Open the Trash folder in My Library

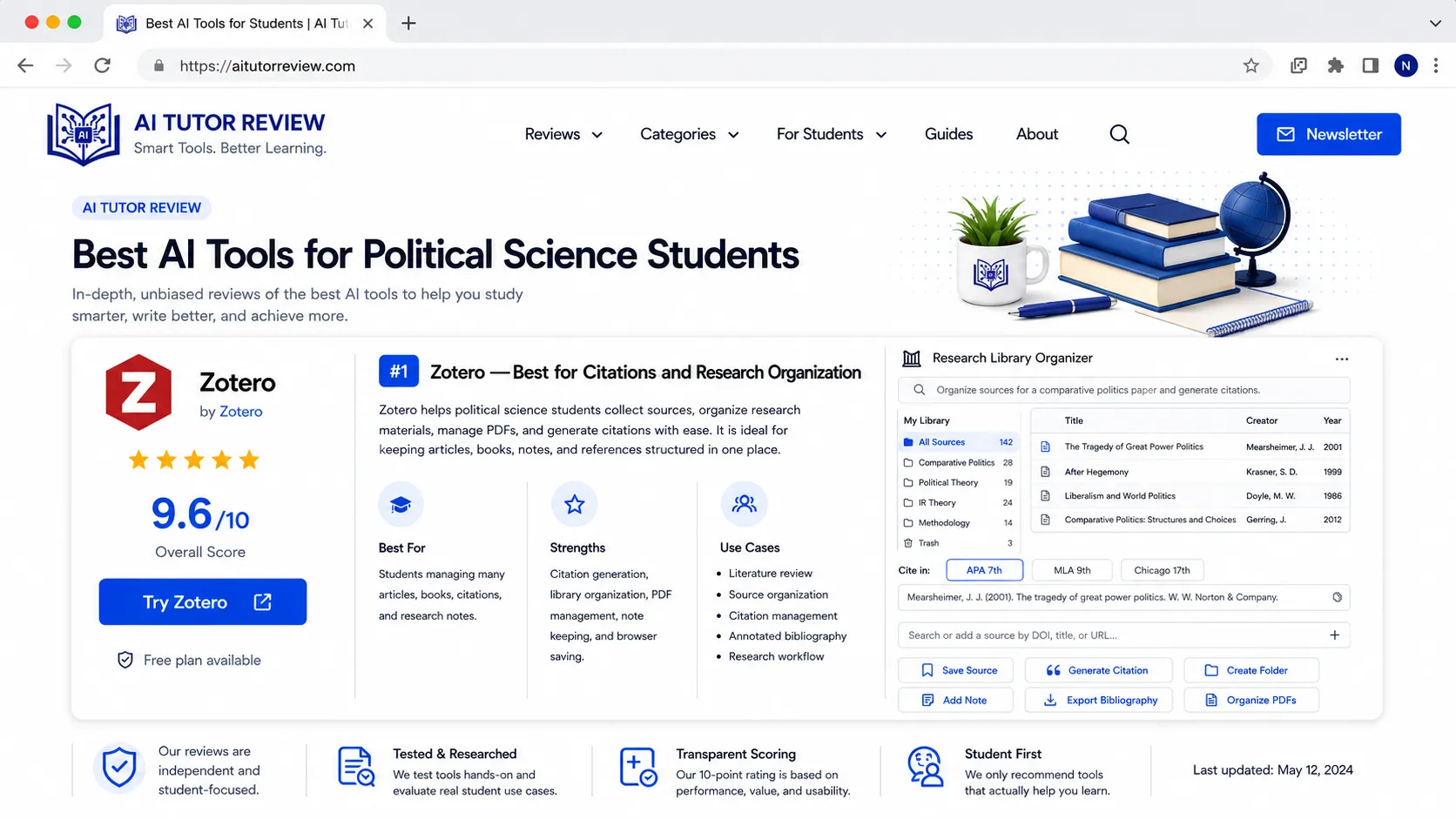(958, 543)
